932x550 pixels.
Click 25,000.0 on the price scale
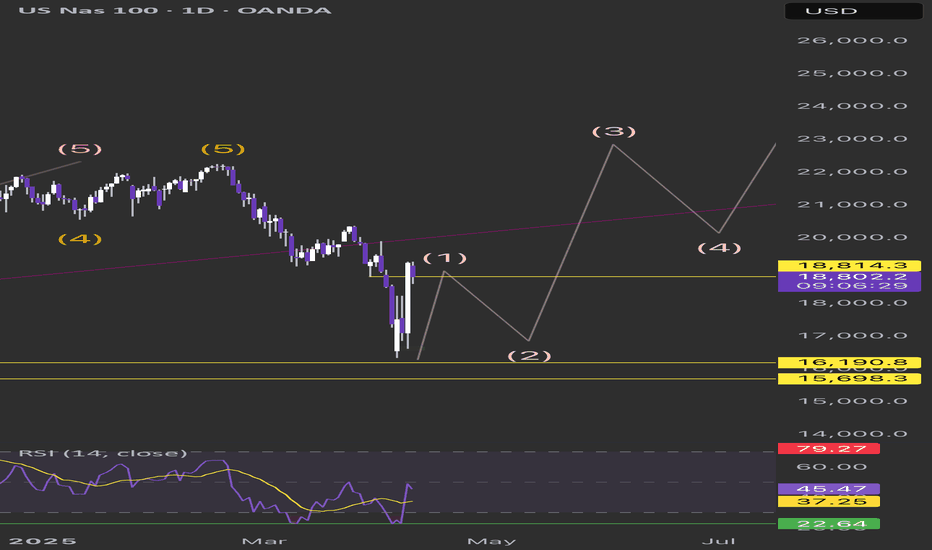click(852, 73)
